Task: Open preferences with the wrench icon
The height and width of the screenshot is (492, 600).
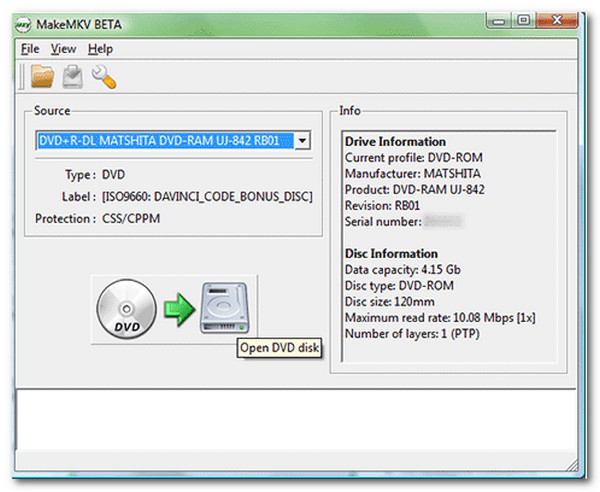Action: point(104,77)
